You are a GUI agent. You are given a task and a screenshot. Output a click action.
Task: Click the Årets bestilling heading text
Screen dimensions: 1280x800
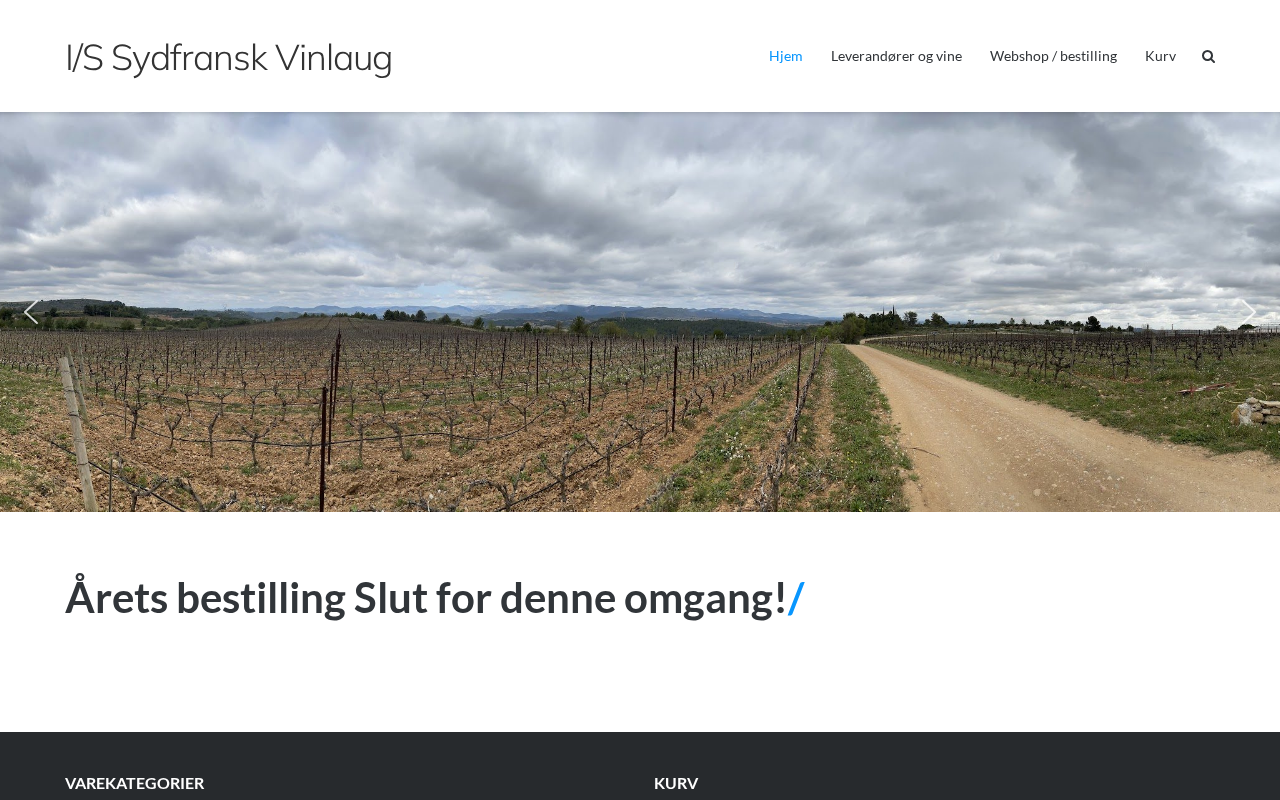coord(426,598)
